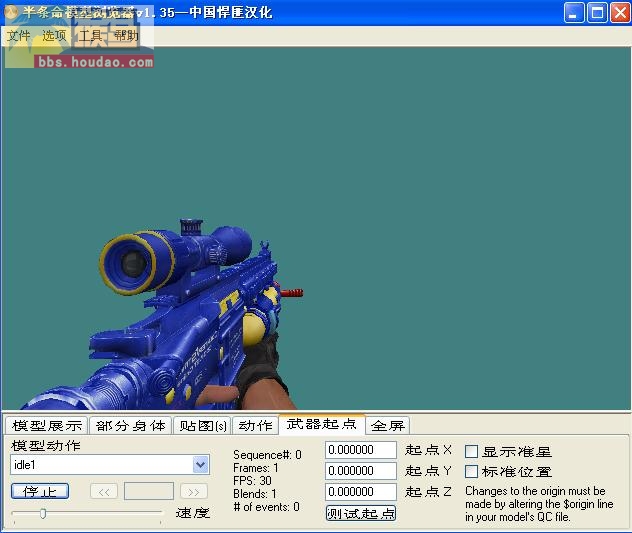
Task: Switch to the 全屏 tab
Action: click(x=388, y=425)
